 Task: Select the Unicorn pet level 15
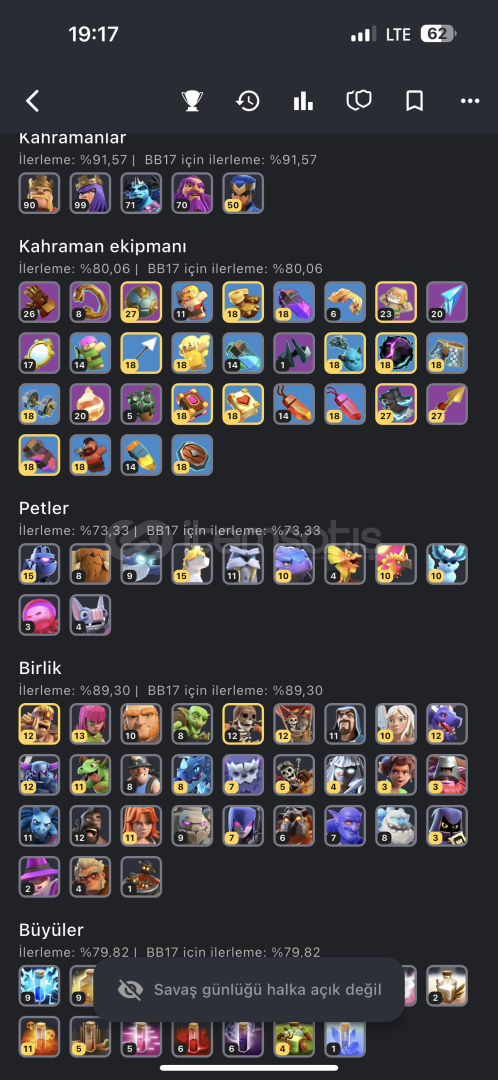click(x=192, y=564)
